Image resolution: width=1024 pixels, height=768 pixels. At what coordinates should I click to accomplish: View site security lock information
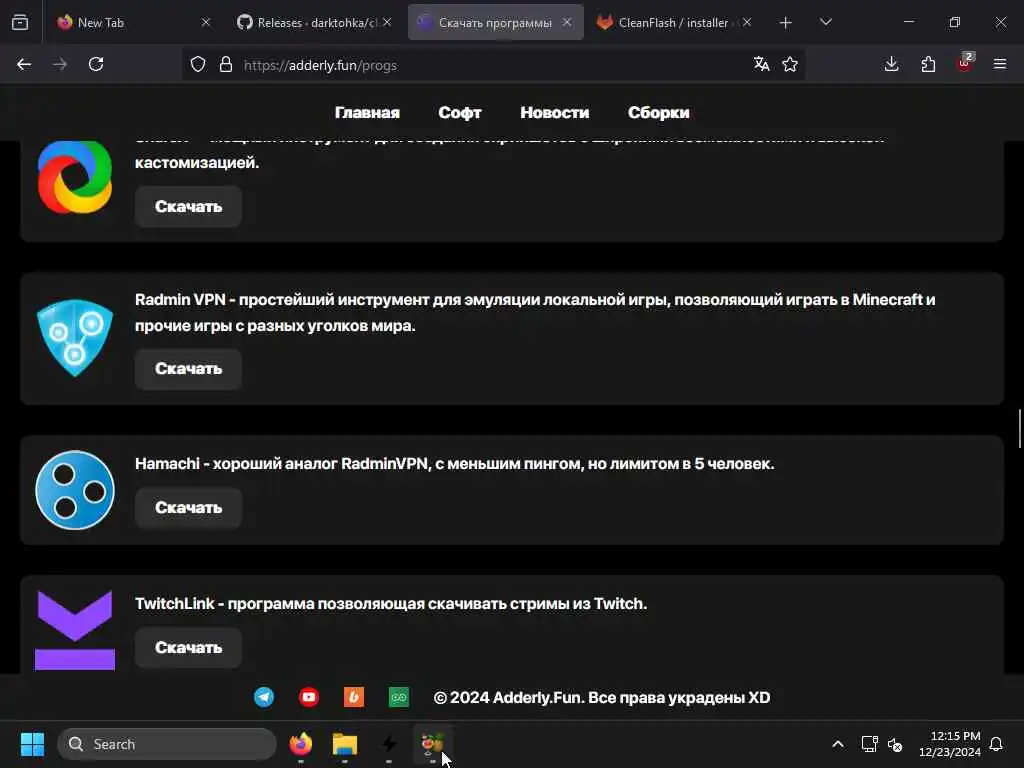pyautogui.click(x=226, y=64)
